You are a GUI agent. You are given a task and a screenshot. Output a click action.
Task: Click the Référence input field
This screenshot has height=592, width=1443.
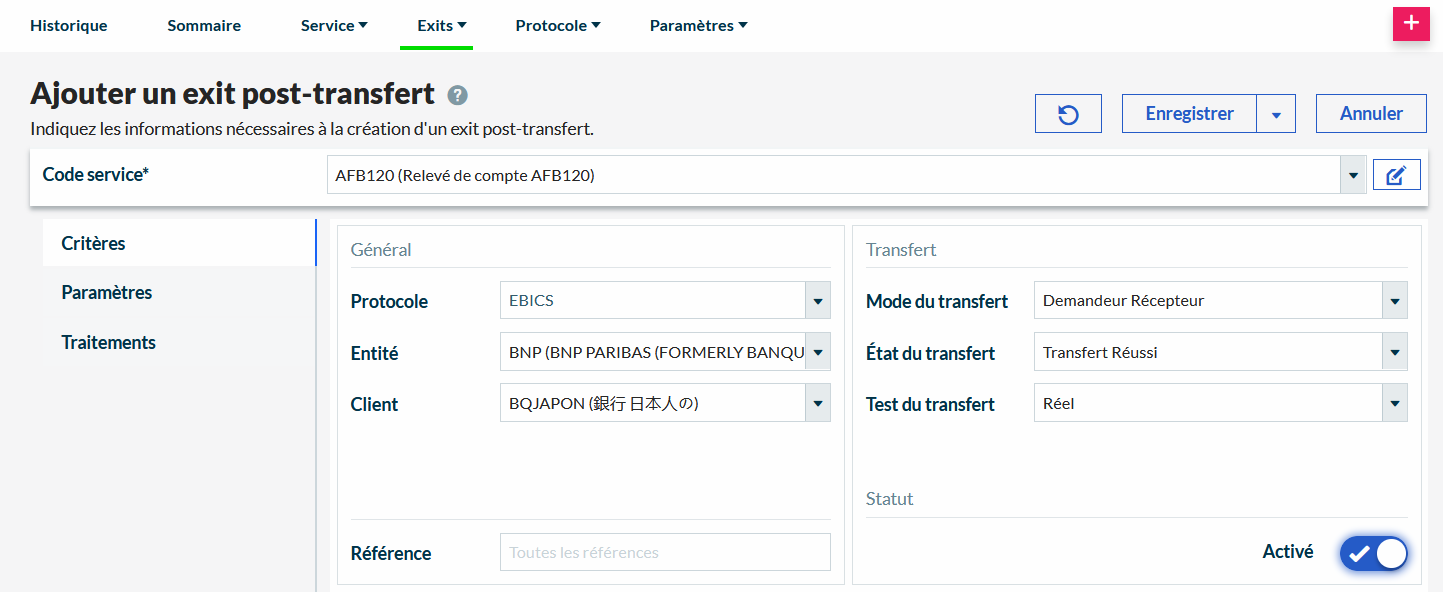(x=665, y=552)
